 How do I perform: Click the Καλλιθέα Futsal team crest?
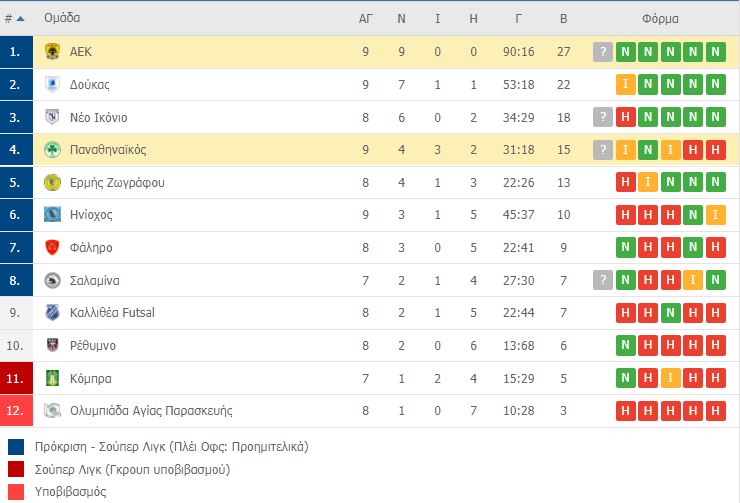[53, 312]
